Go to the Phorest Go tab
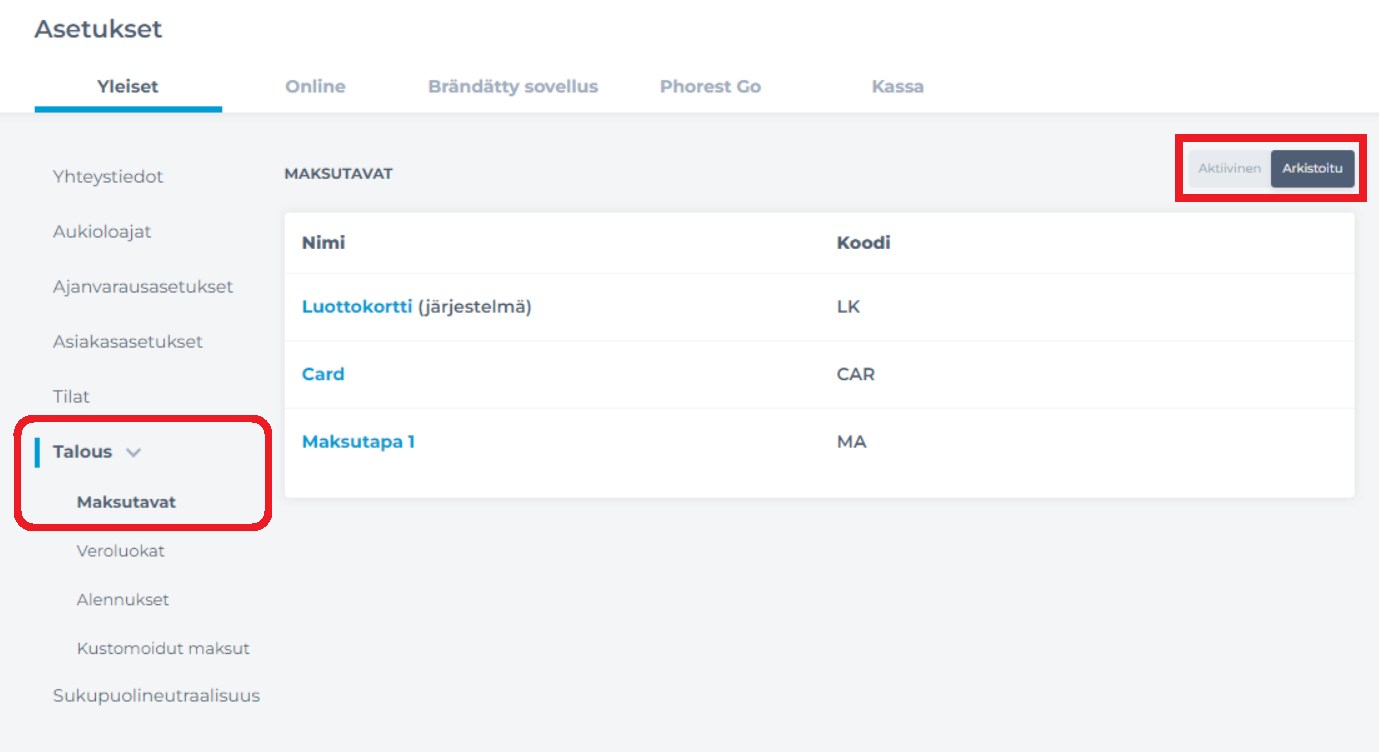1379x752 pixels. [710, 87]
